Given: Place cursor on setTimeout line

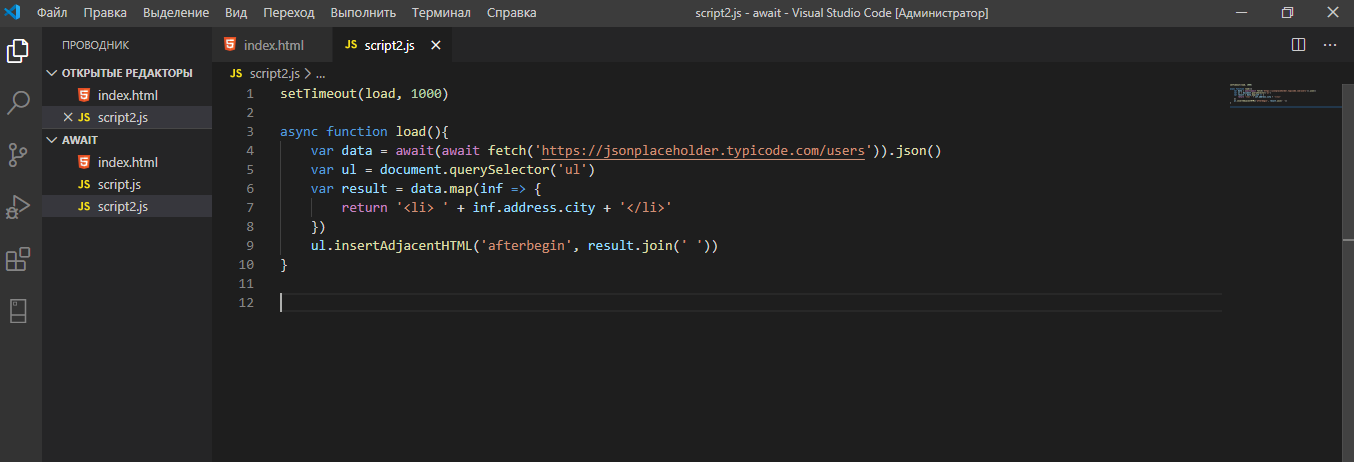Looking at the screenshot, I should tap(364, 94).
